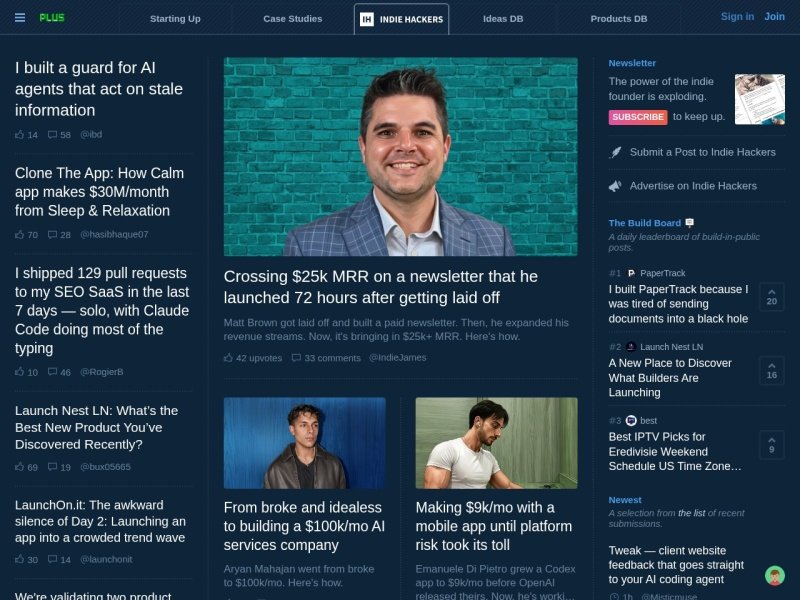
Task: Click the clock icon under Tweak post
Action: click(x=614, y=596)
